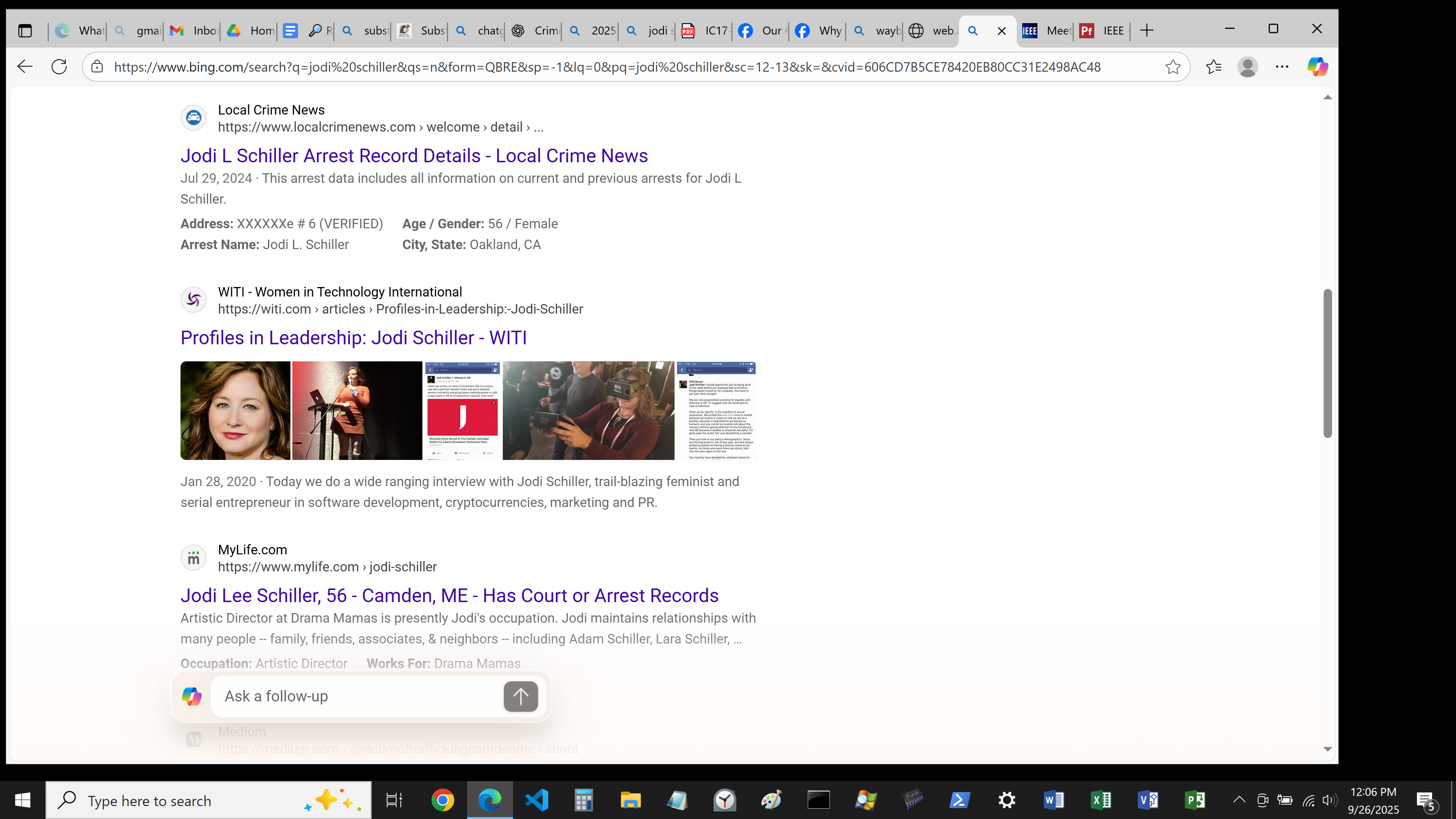The width and height of the screenshot is (1456, 819).
Task: Open Settings and more ellipsis menu
Action: click(1282, 67)
